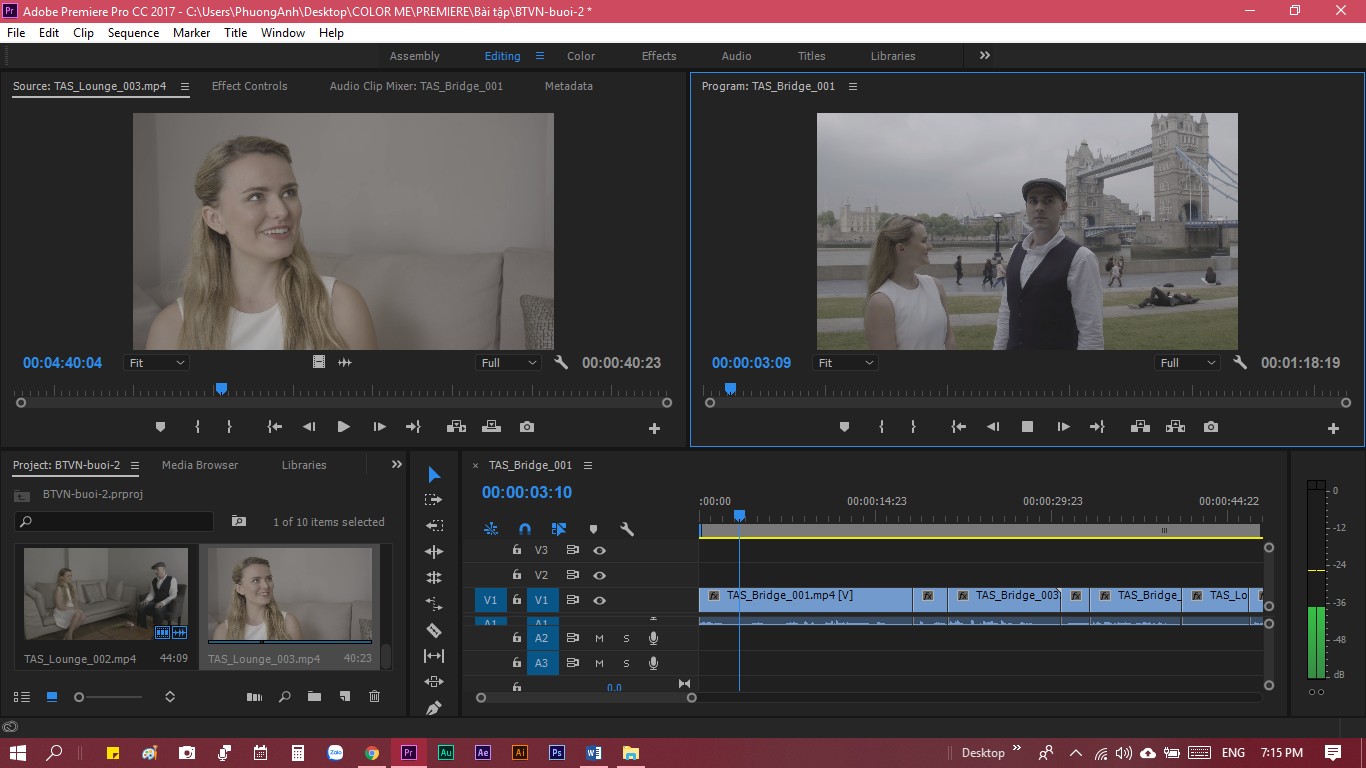Solo audio track A3
Screen dimensions: 1366x768
627,663
